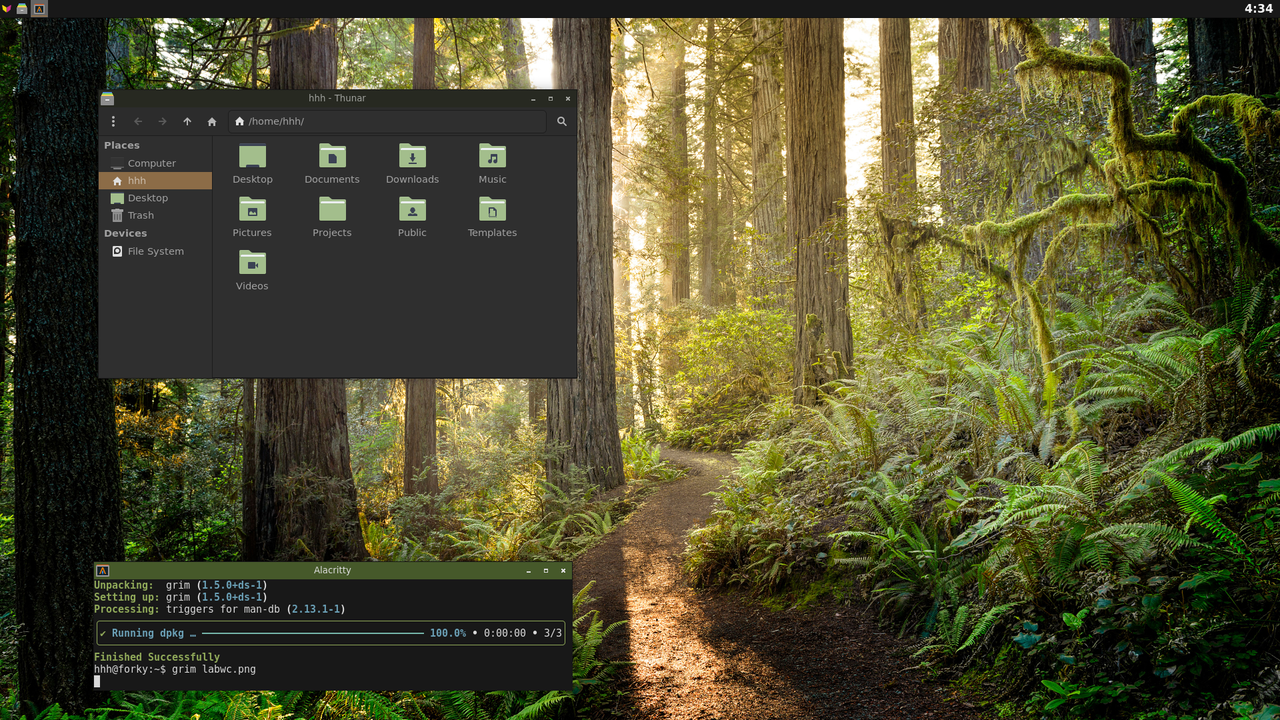1280x720 pixels.
Task: Select File System under Devices
Action: (x=155, y=251)
